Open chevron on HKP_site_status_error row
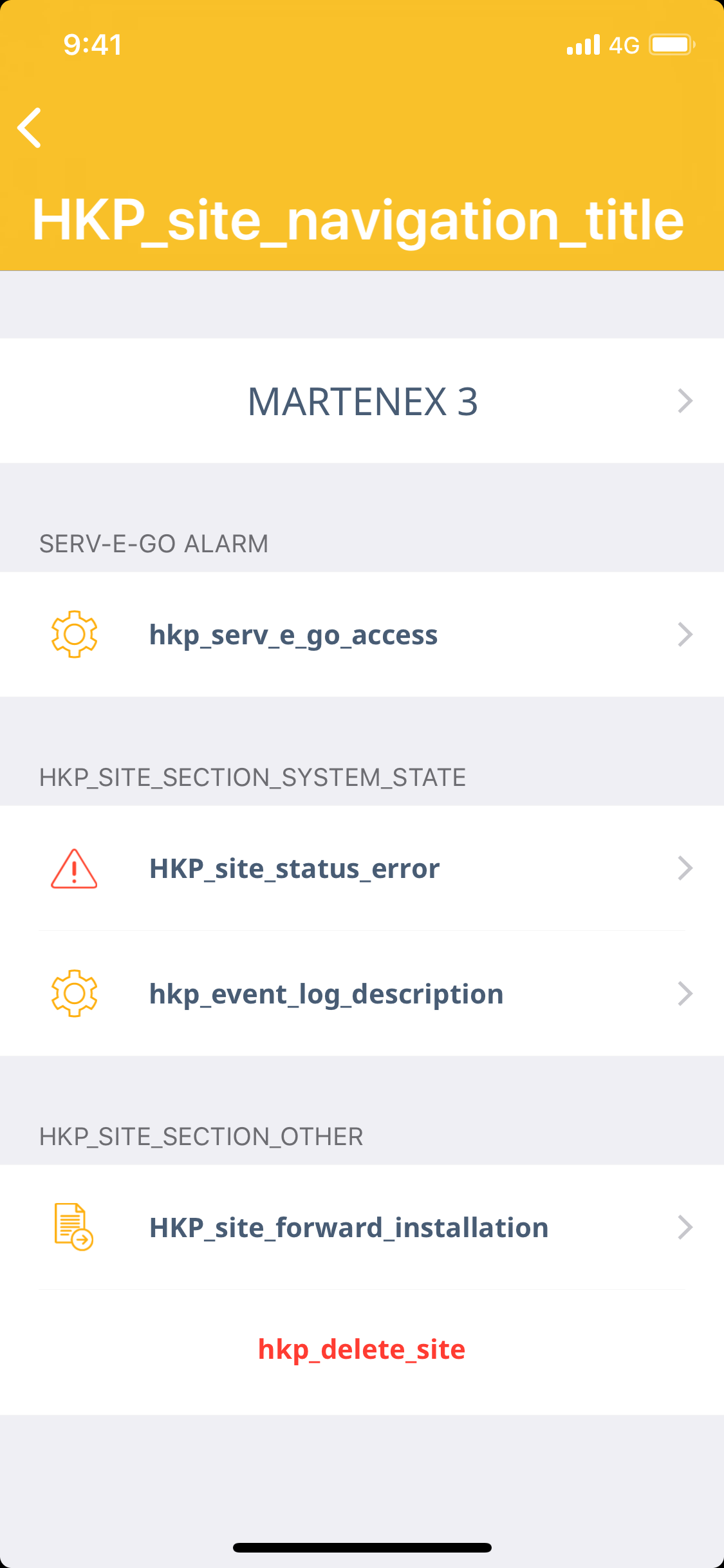 click(685, 868)
